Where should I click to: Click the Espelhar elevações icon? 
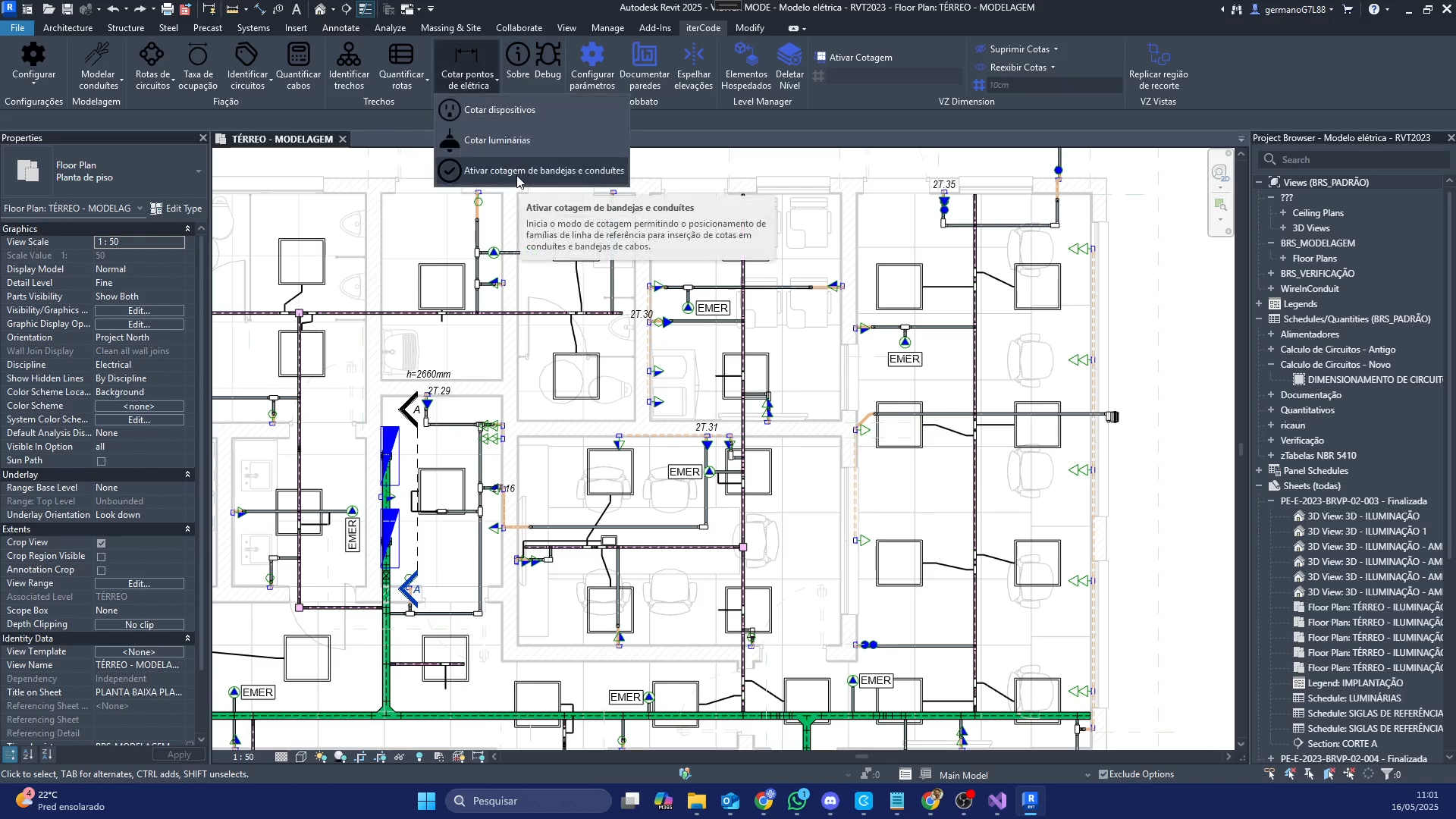[693, 55]
